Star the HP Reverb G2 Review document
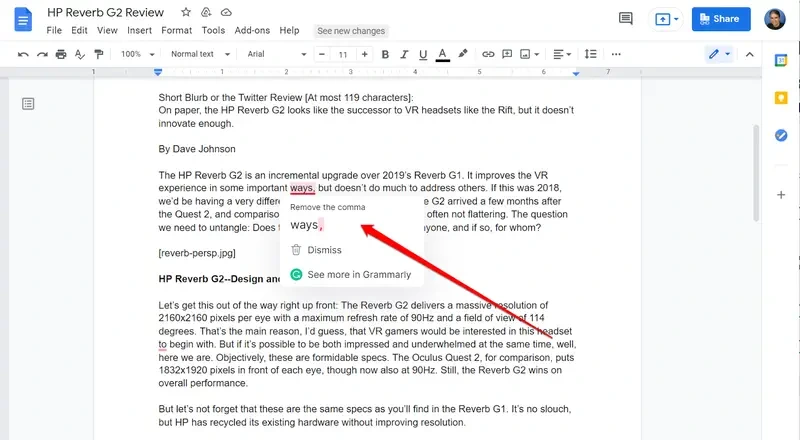 coord(186,12)
